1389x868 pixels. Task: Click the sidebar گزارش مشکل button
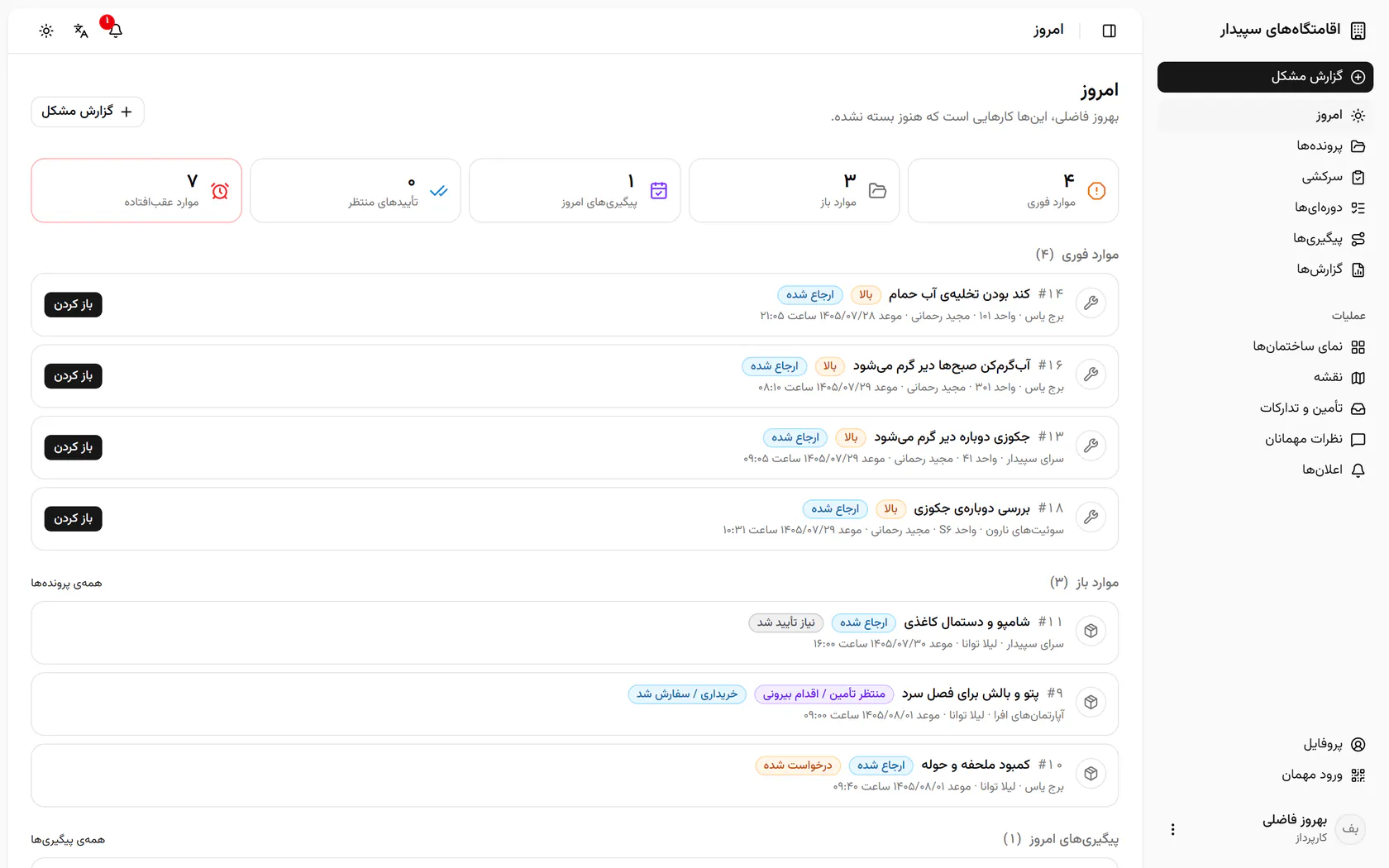[1265, 77]
